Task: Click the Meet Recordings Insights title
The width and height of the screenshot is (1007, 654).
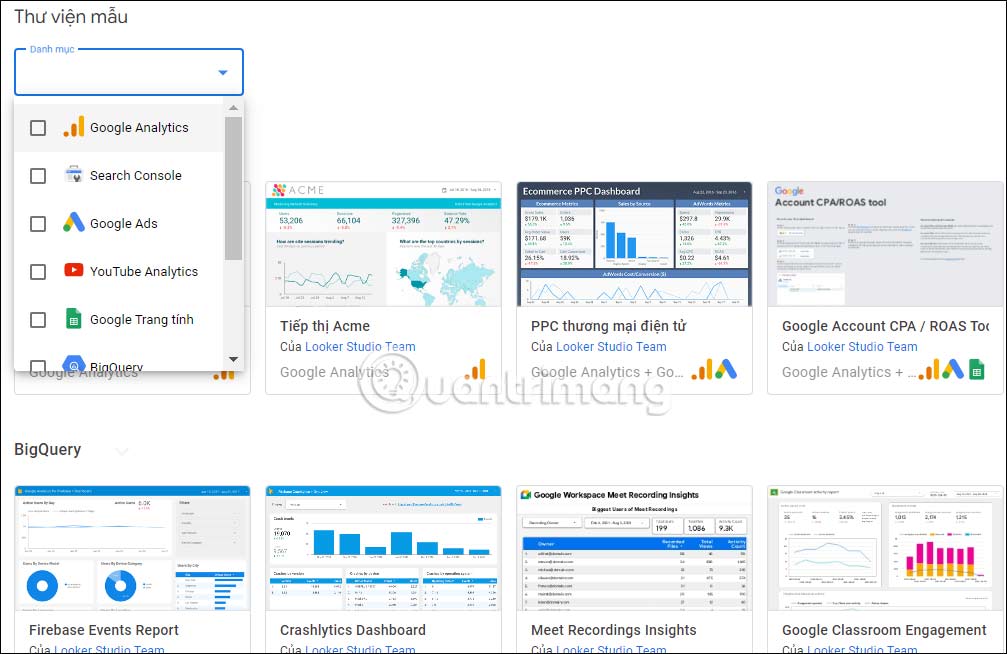Action: pyautogui.click(x=614, y=630)
